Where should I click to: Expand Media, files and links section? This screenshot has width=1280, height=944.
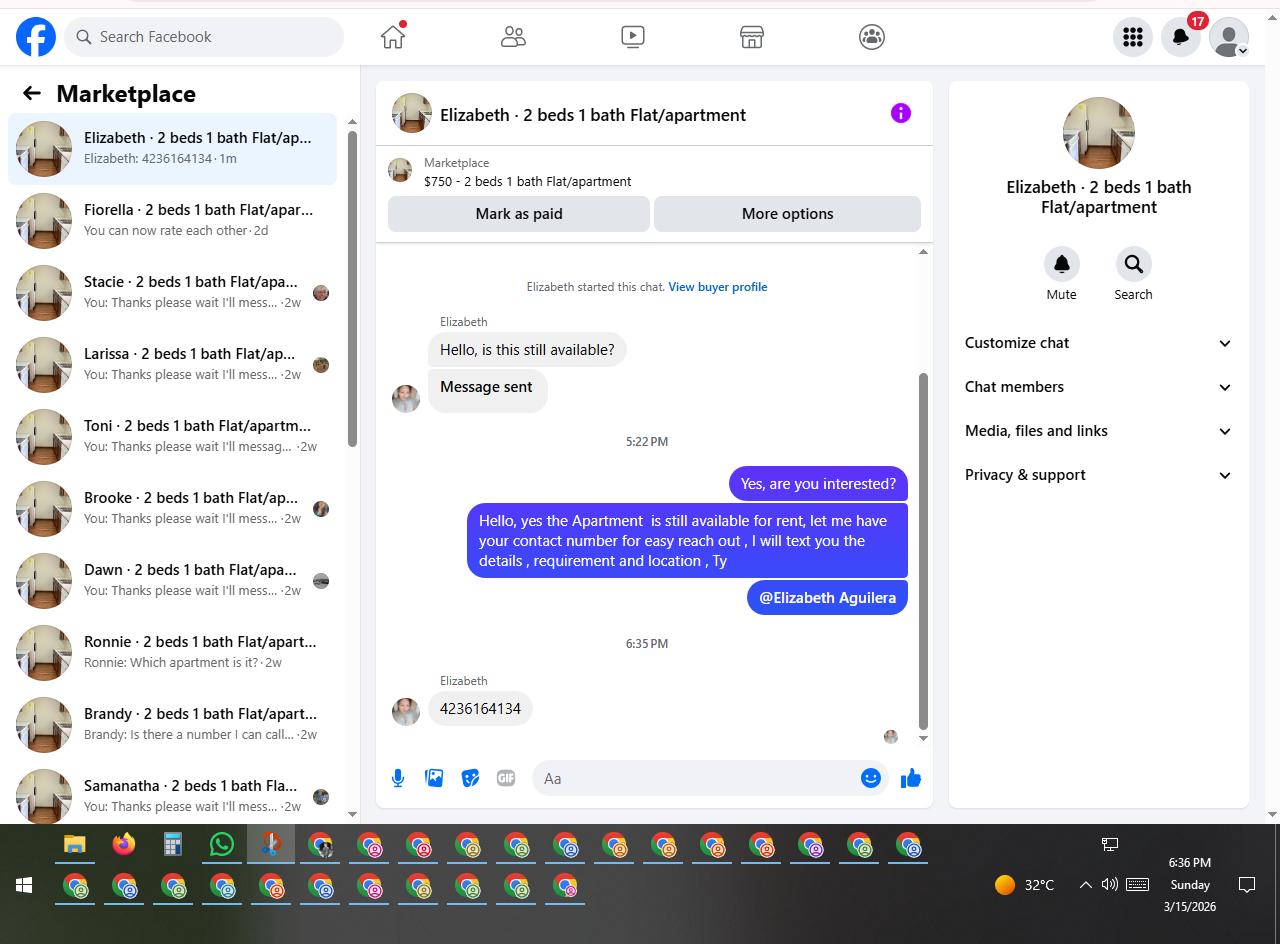point(1099,431)
